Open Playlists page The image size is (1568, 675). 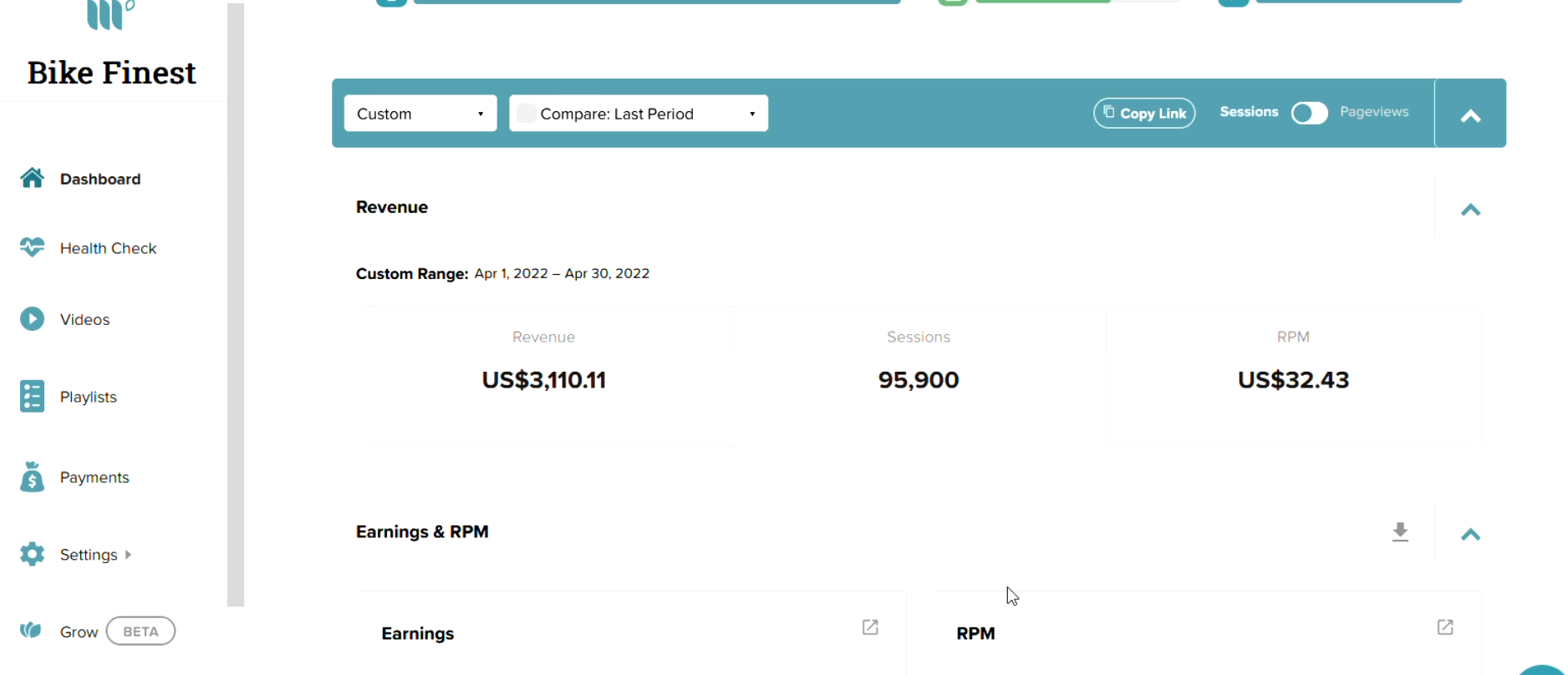[x=88, y=397]
